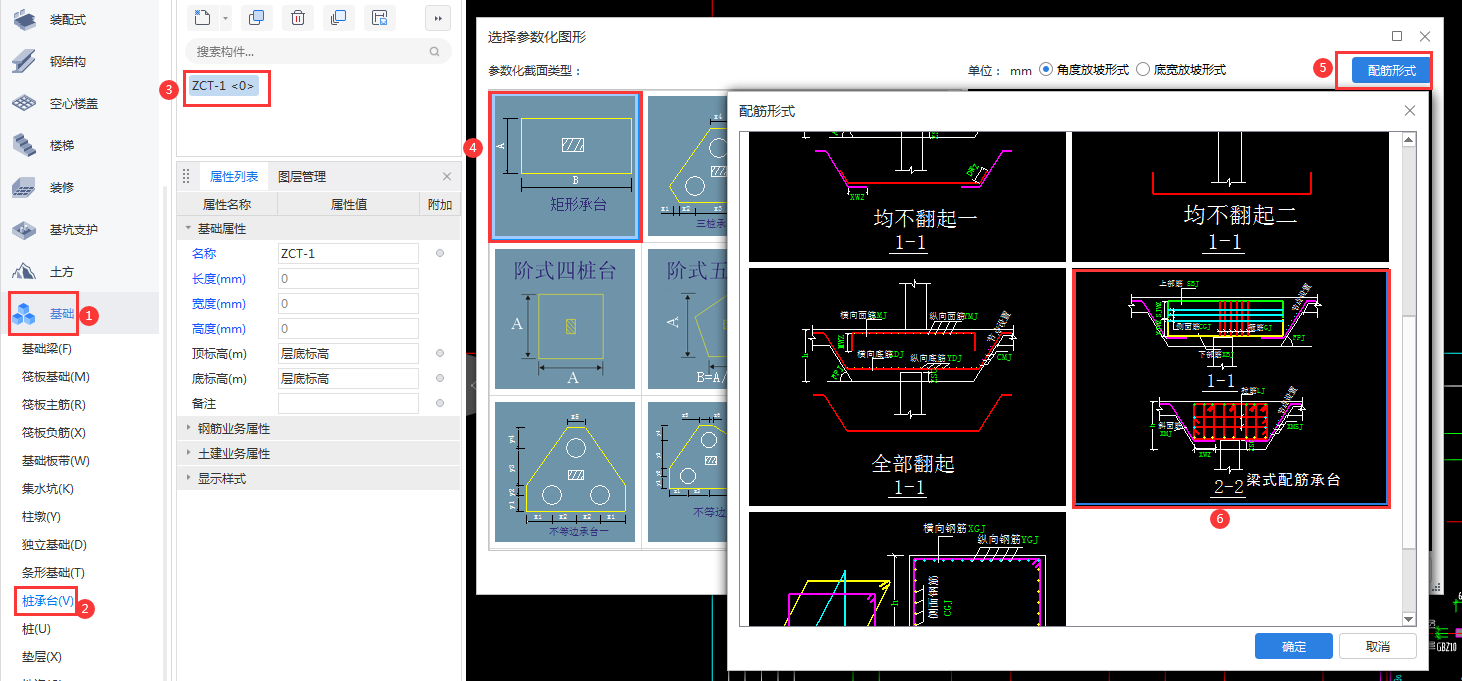
Task: Click scrollbar down arrow in 配筋形式 dialog
Action: tap(1409, 619)
